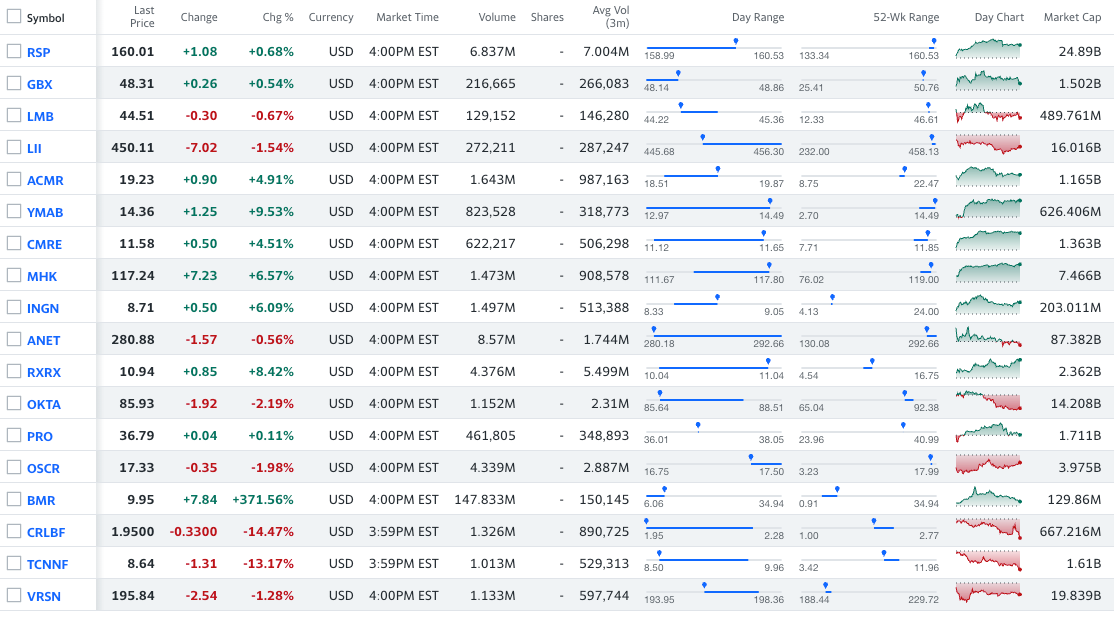Click the TCNNF market time 3:59PM EST
Viewport: 1114px width, 619px height.
point(404,564)
